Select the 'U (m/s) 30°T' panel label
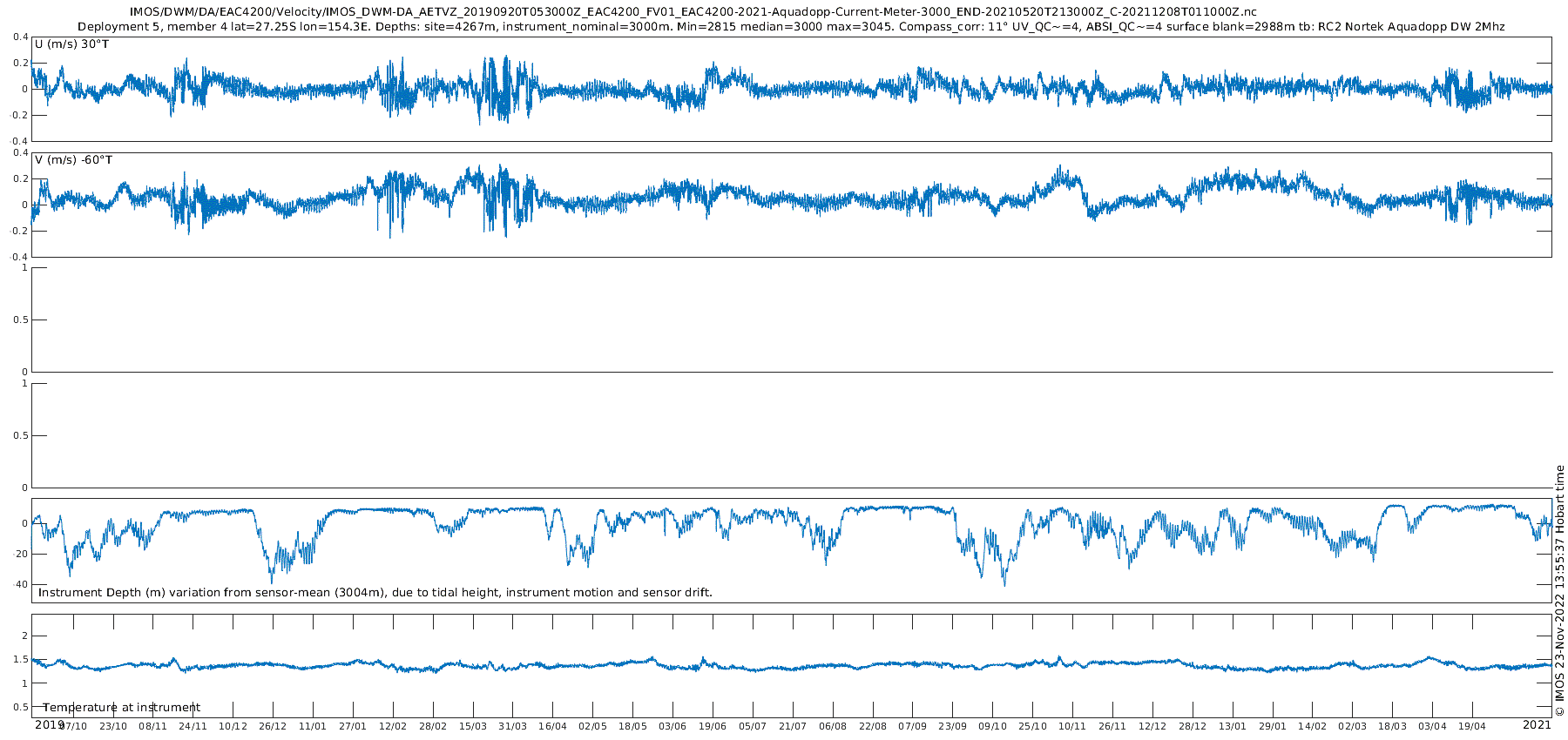 [72, 44]
